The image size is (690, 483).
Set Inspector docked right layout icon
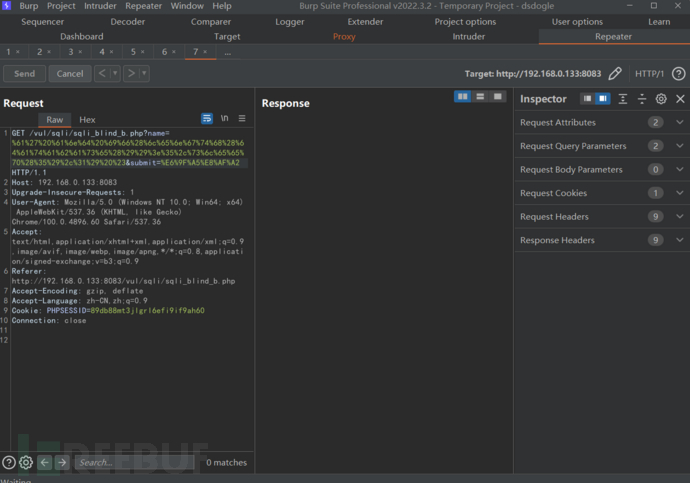point(603,99)
